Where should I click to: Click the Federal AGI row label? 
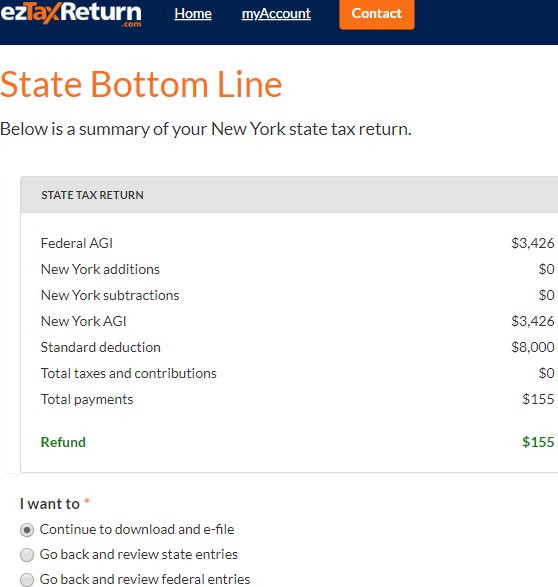77,243
